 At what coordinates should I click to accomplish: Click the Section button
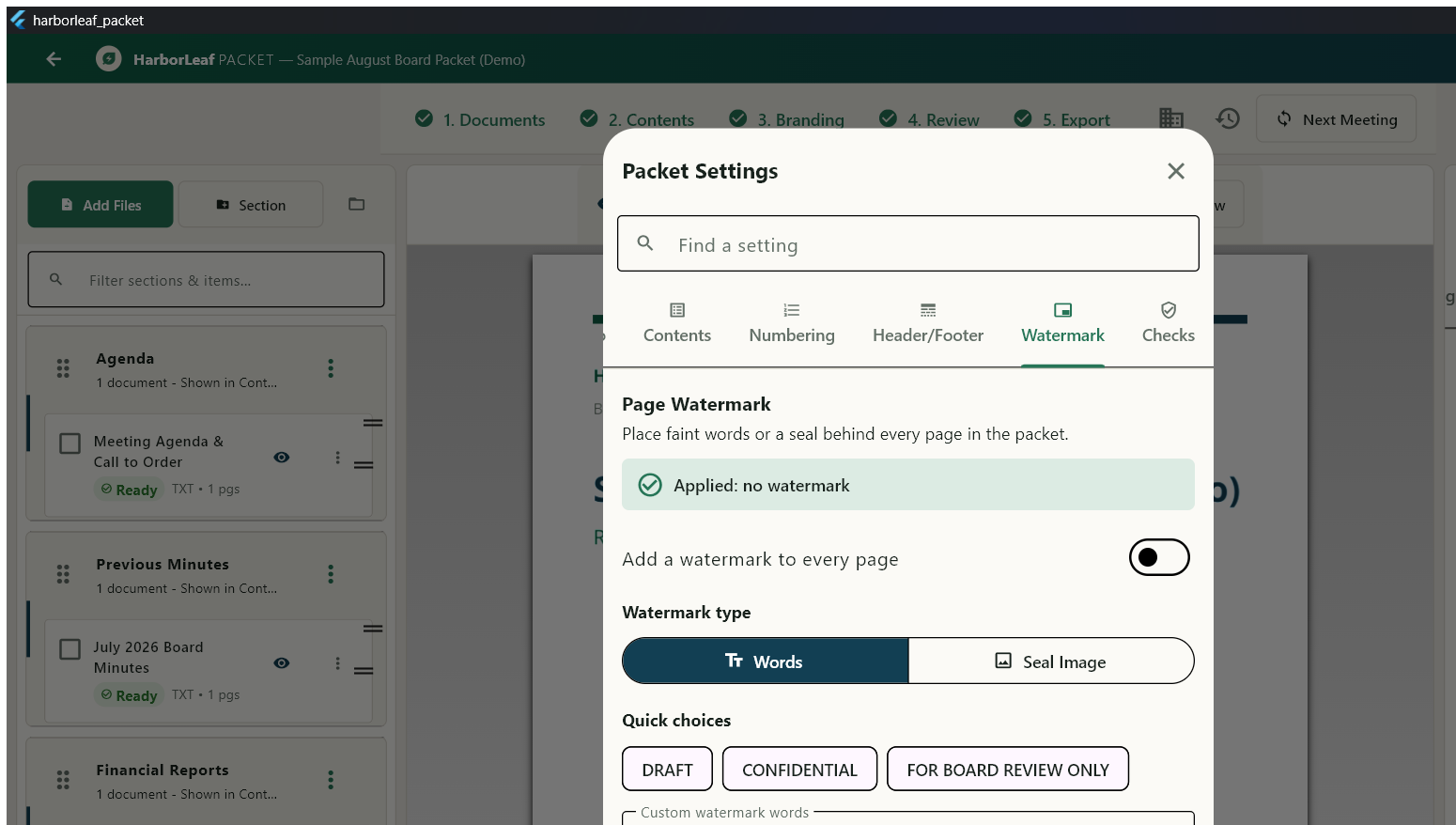pyautogui.click(x=251, y=204)
